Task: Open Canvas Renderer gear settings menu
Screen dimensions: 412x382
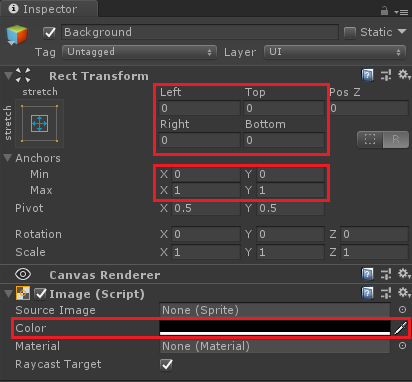Action: 404,274
